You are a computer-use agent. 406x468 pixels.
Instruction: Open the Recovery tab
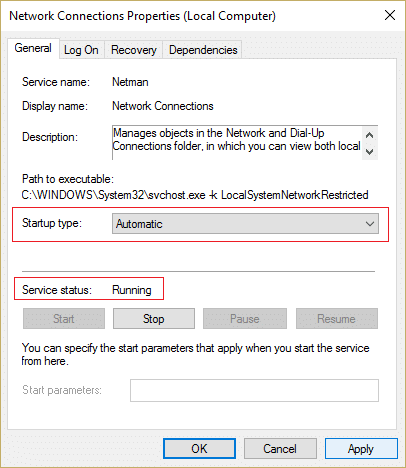(134, 50)
